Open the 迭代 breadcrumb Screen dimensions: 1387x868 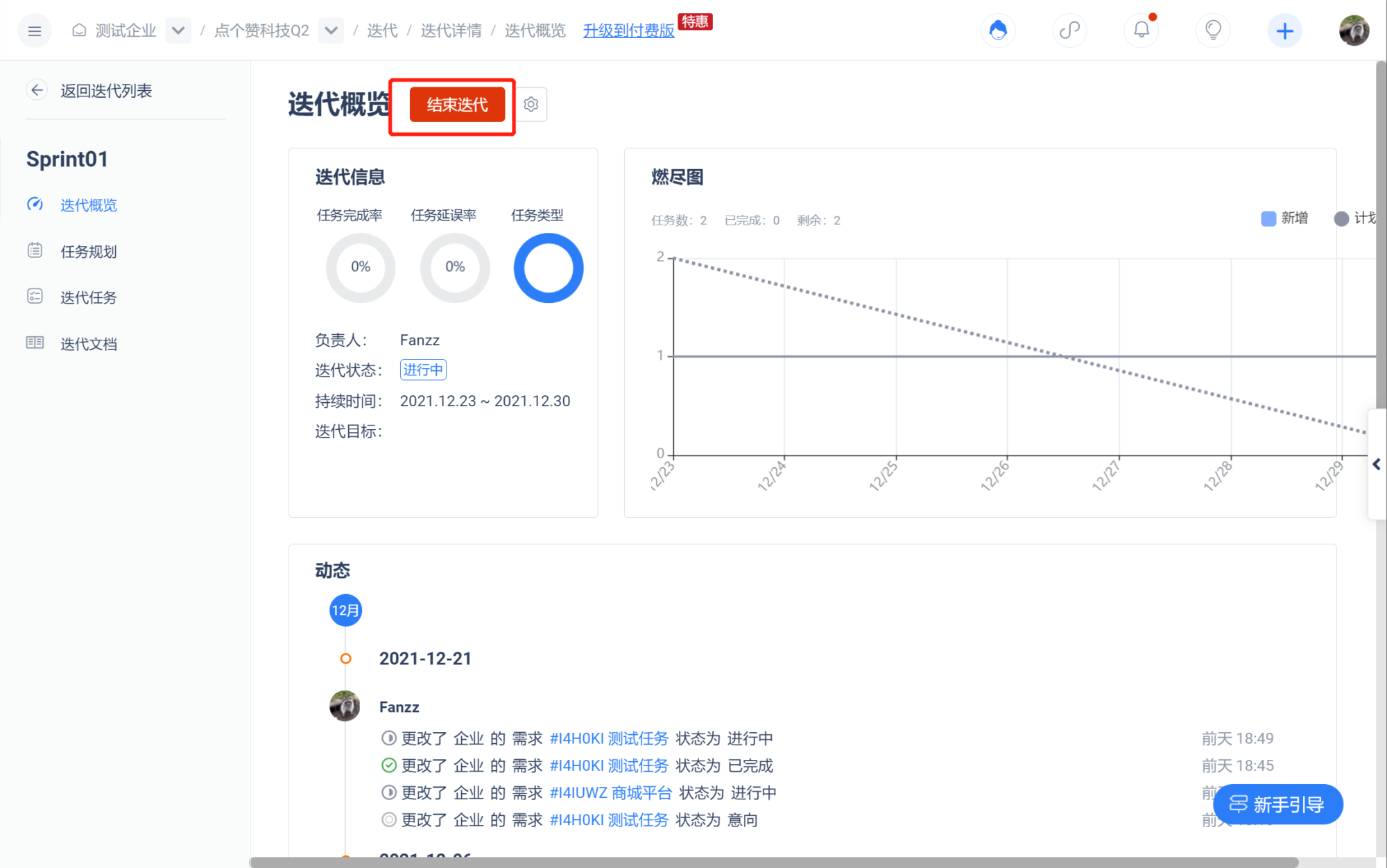tap(382, 31)
